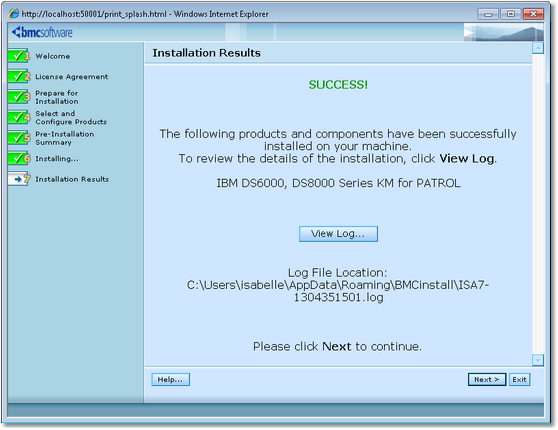Maximize the Internet Explorer window
The image size is (558, 430).
pos(510,14)
